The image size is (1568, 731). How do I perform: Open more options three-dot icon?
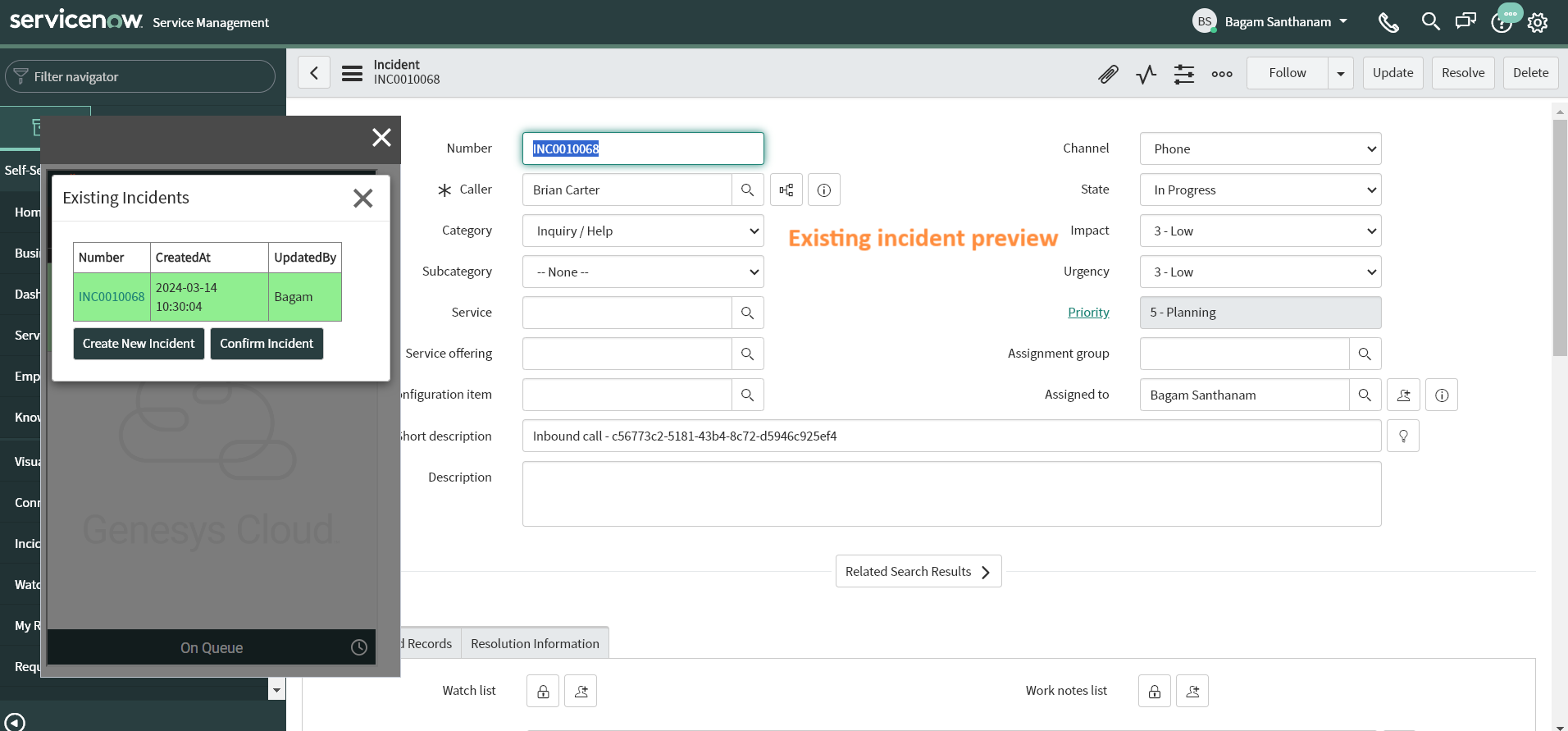1222,74
